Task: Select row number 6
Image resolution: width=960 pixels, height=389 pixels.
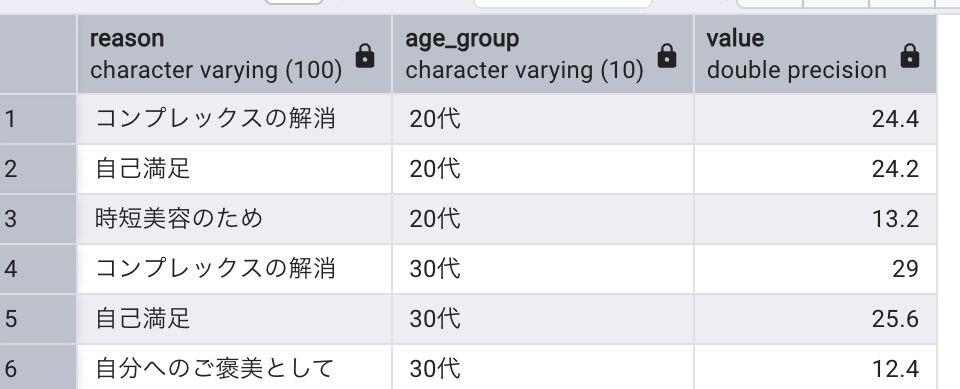Action: (x=38, y=367)
